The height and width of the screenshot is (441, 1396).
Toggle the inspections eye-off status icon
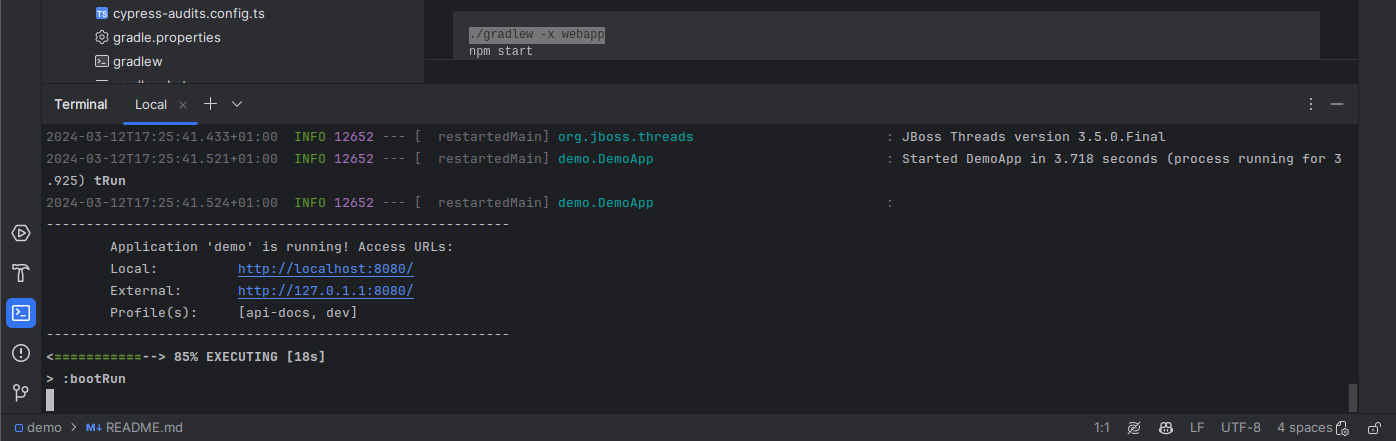coord(1134,427)
